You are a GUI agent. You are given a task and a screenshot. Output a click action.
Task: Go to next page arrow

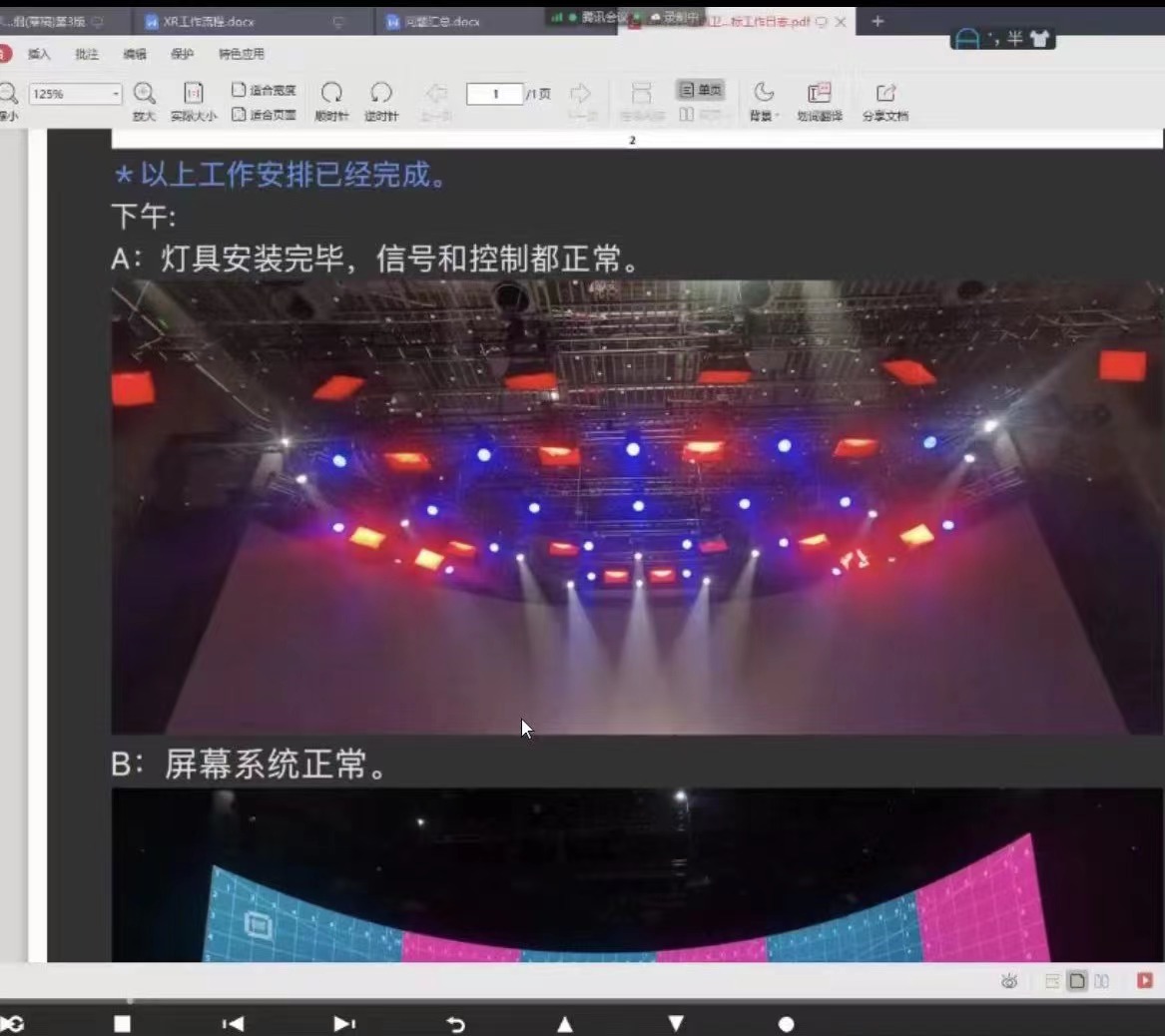point(580,93)
